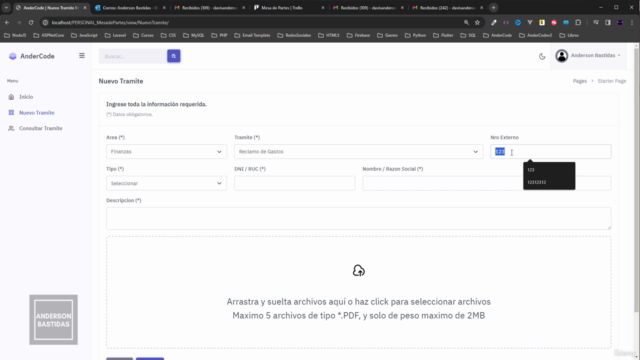Switch to Recibidos (242) Gmail tab

click(x=448, y=8)
